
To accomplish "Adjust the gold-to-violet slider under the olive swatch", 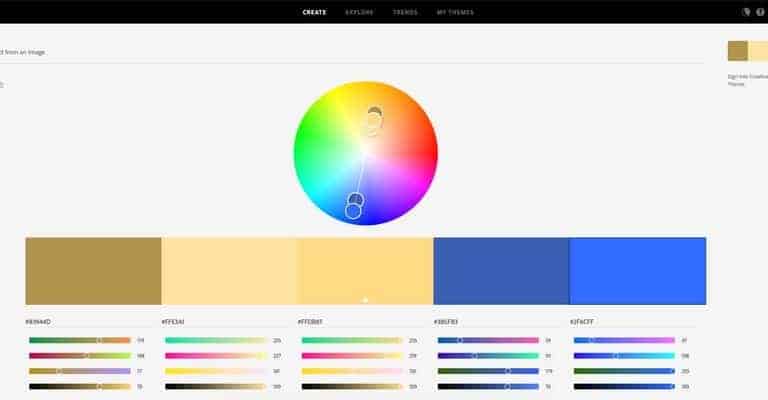I will click(80, 372).
